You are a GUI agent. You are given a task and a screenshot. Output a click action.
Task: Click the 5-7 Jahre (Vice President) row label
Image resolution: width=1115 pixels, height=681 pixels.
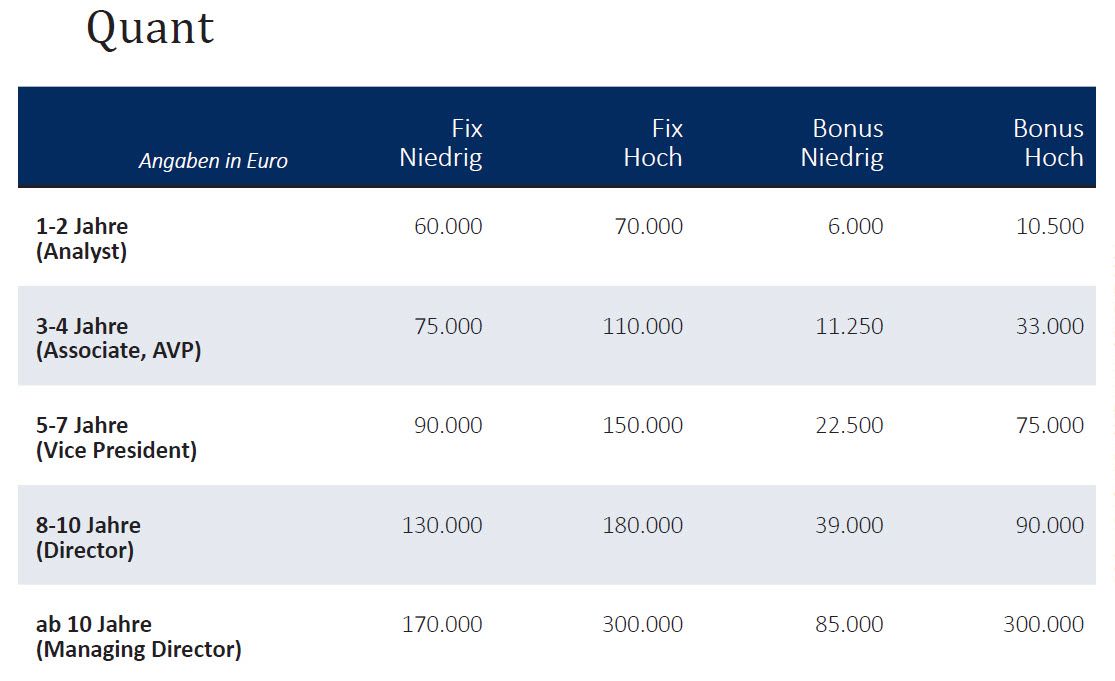116,438
